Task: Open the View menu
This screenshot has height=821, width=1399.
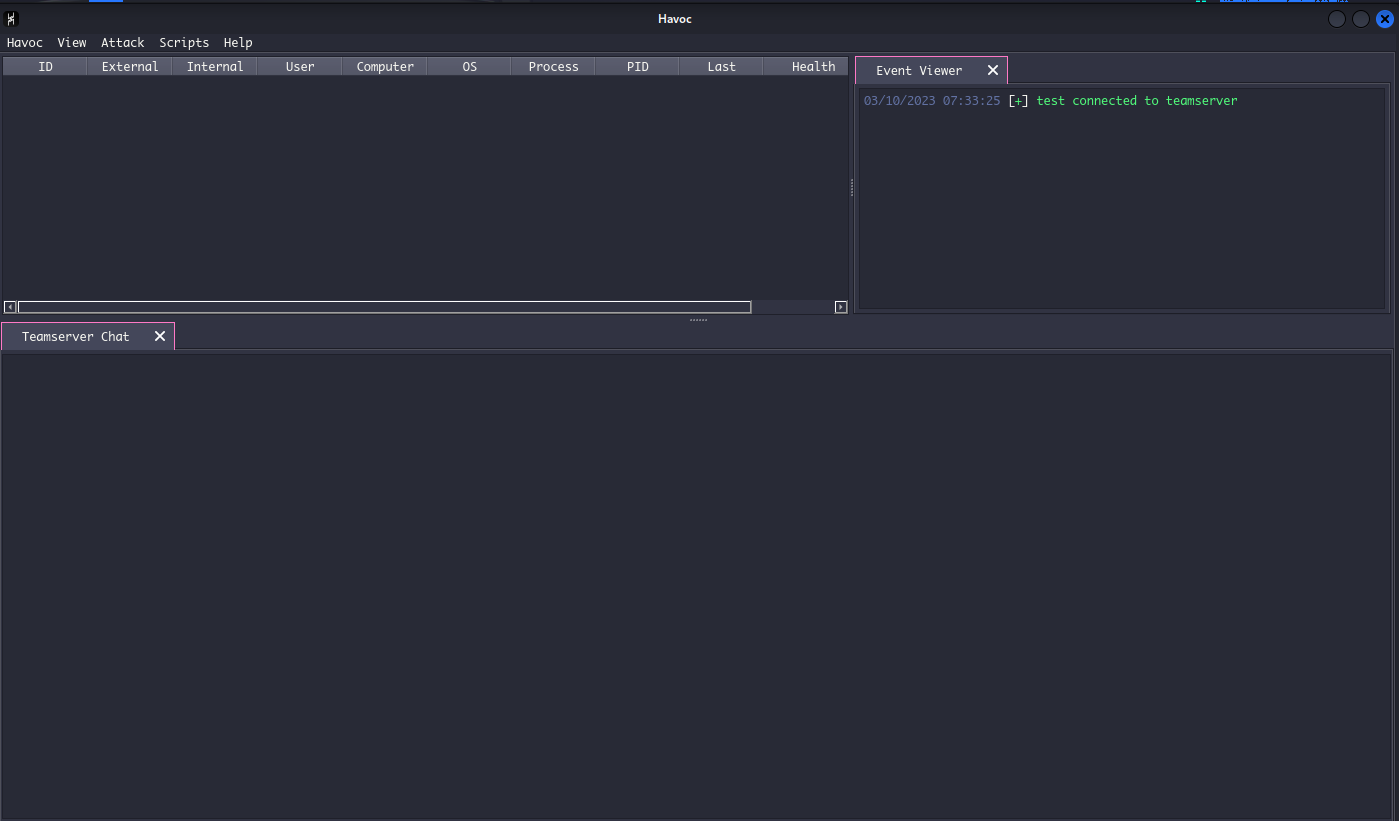Action: (72, 43)
